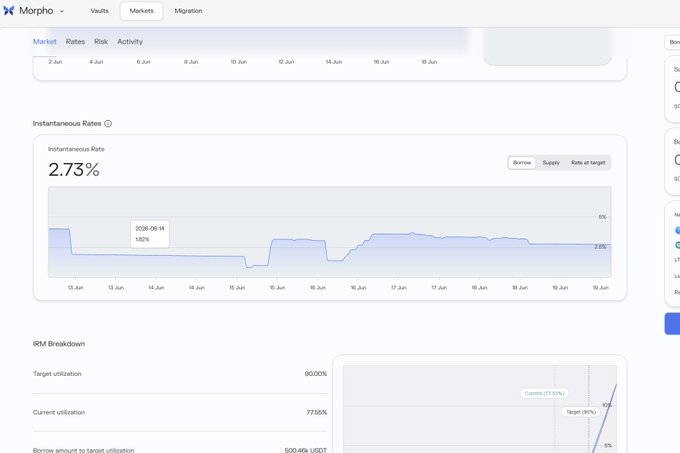
Task: Click the Instantaneous Rate chart label
Action: (x=76, y=149)
